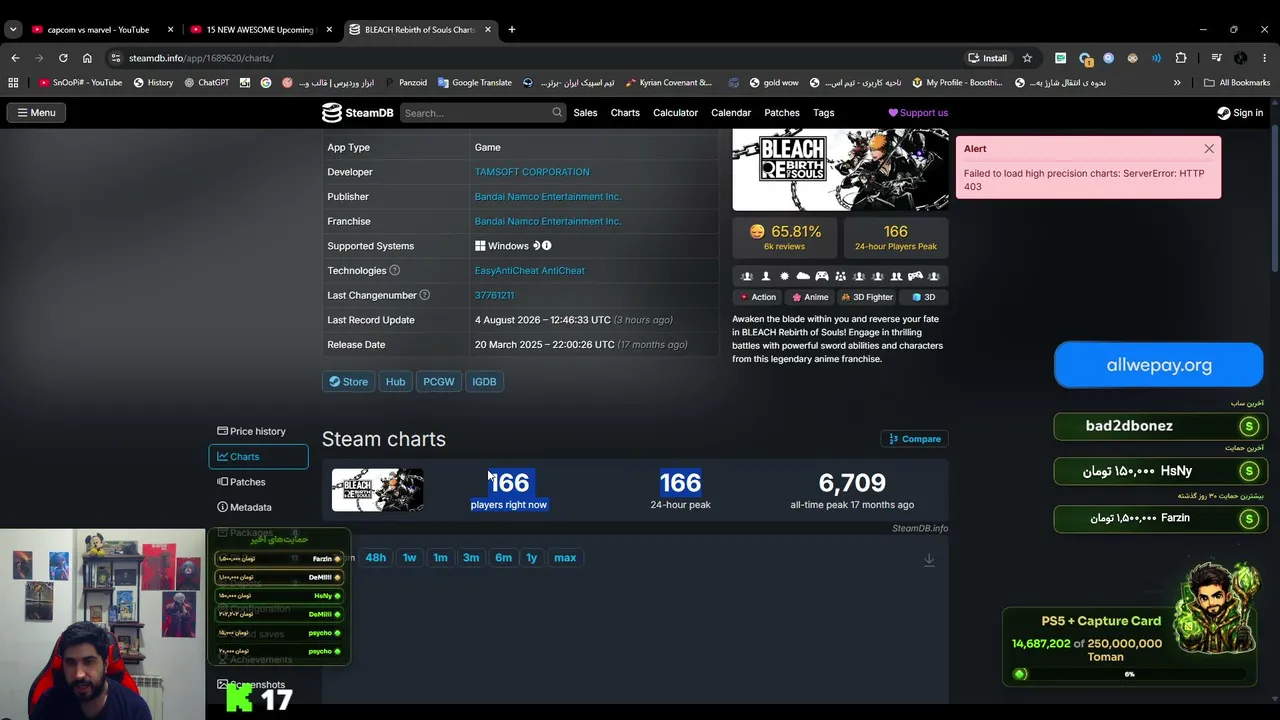Click the search magnifier icon in SteamDB

557,113
